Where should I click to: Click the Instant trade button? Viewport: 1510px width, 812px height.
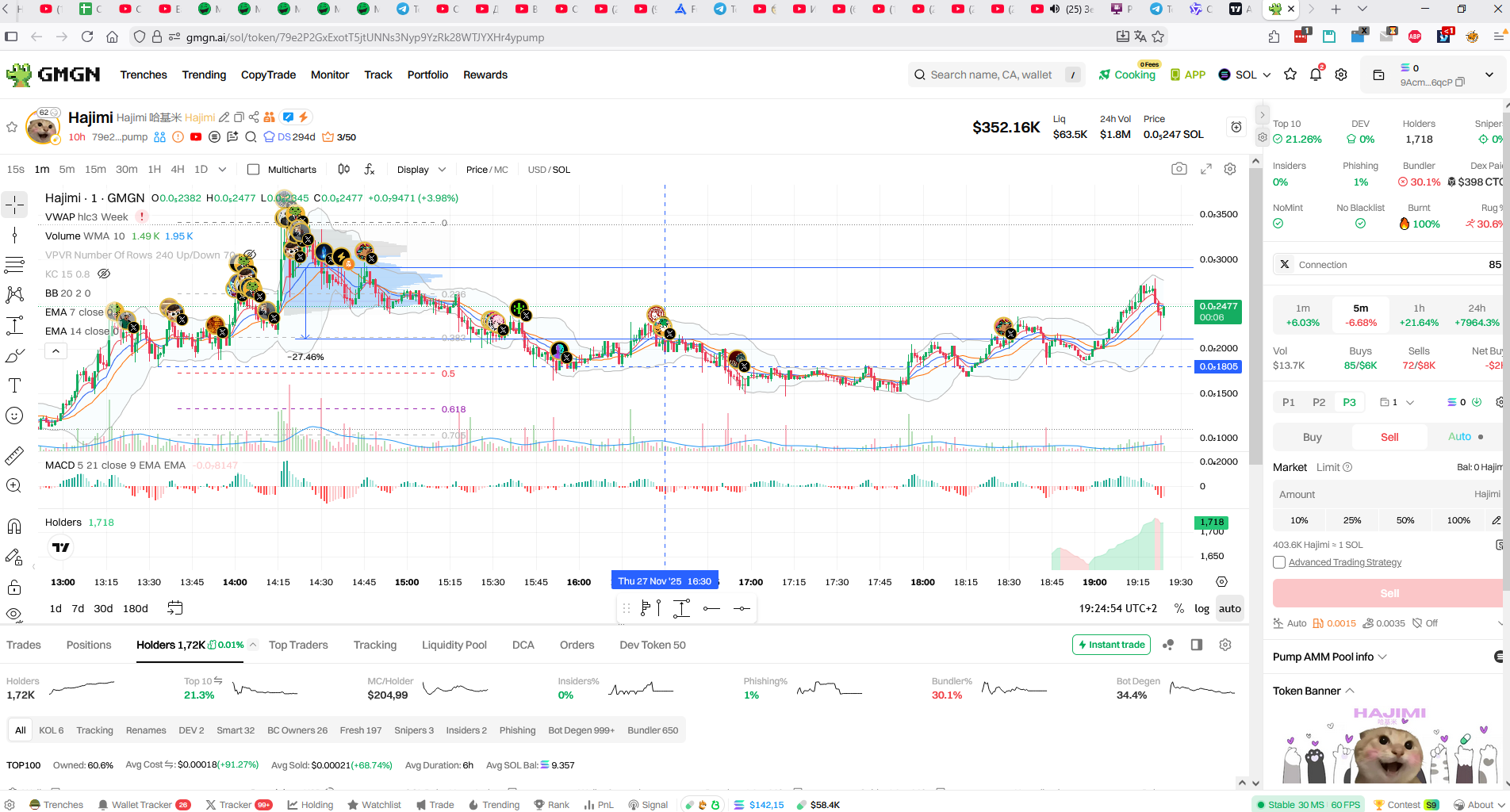(x=1111, y=645)
